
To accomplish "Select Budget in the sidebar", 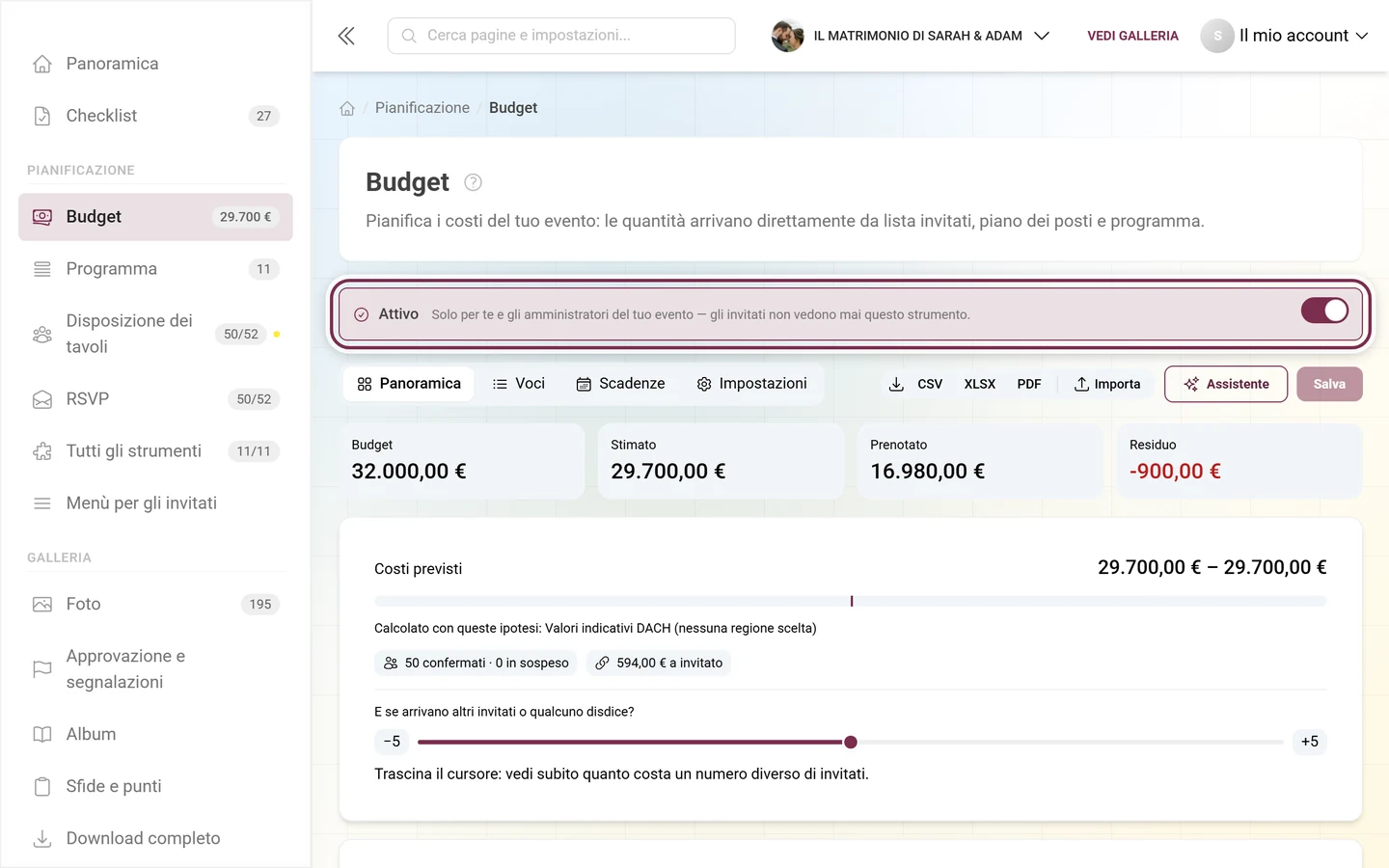I will tap(155, 217).
